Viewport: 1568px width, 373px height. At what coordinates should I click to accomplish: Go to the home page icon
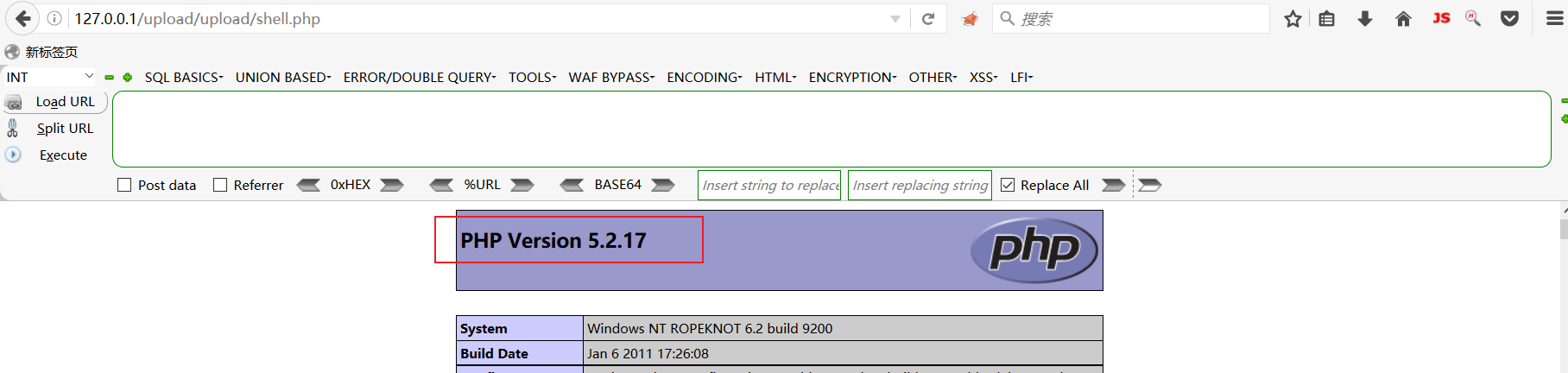[x=1404, y=18]
